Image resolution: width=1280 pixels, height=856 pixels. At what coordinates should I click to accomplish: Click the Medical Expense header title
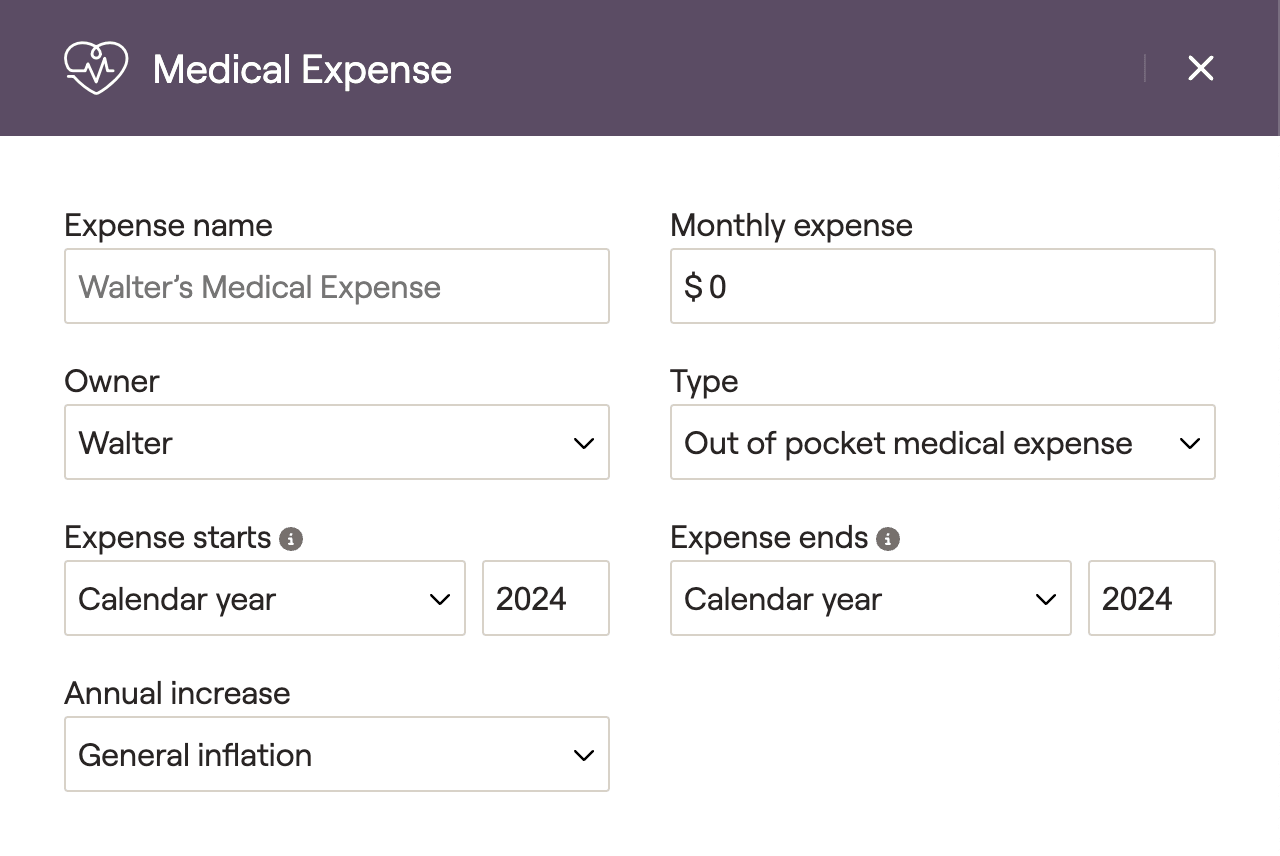pos(302,70)
